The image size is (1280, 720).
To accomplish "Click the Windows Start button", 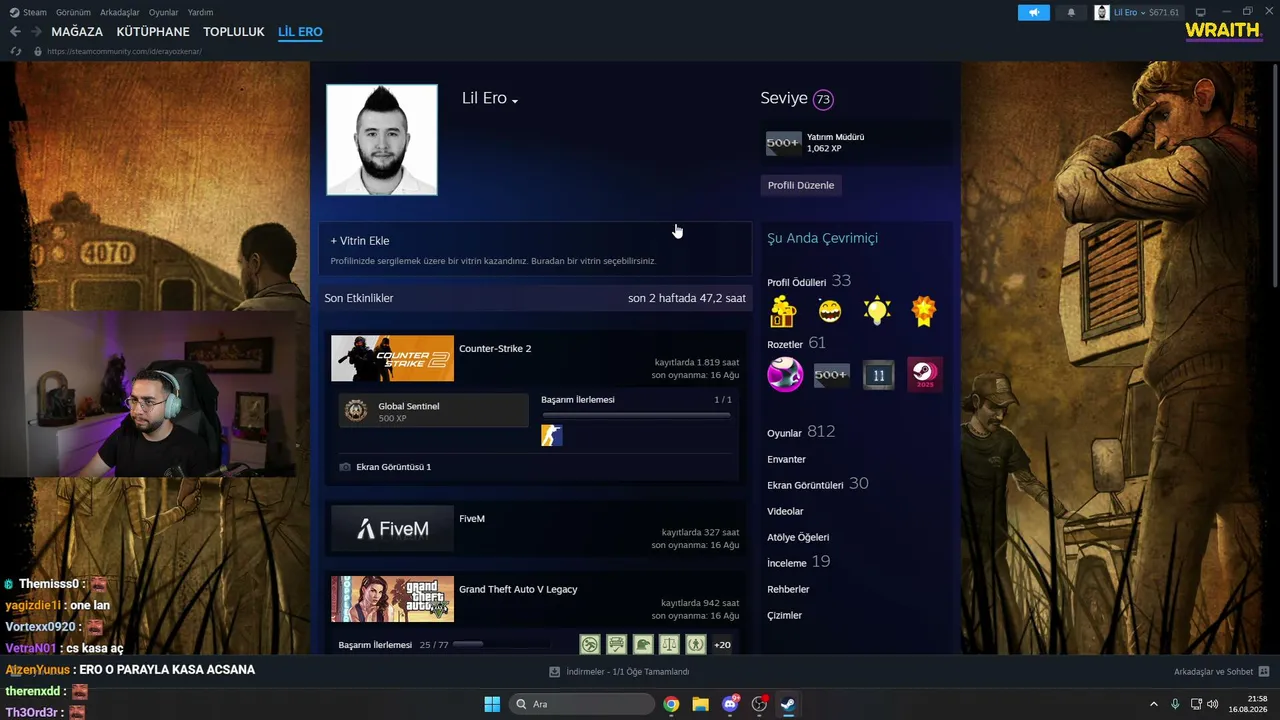I will point(492,704).
